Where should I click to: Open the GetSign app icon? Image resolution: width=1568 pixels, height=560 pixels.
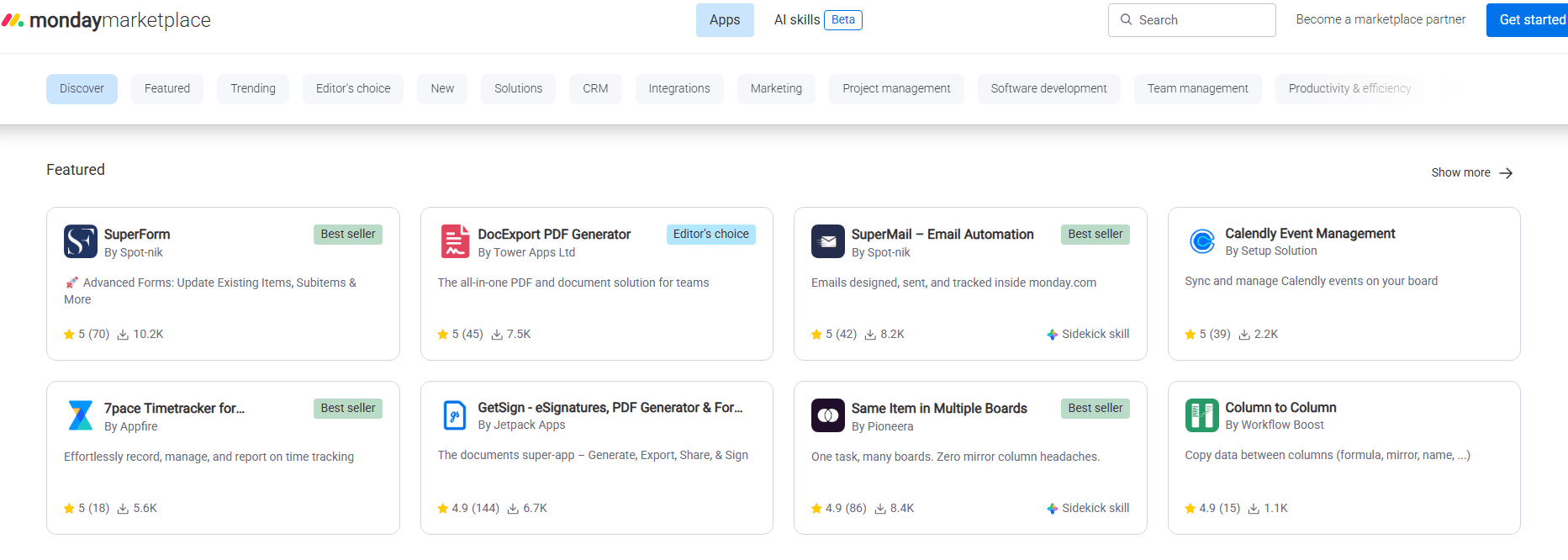(x=455, y=415)
